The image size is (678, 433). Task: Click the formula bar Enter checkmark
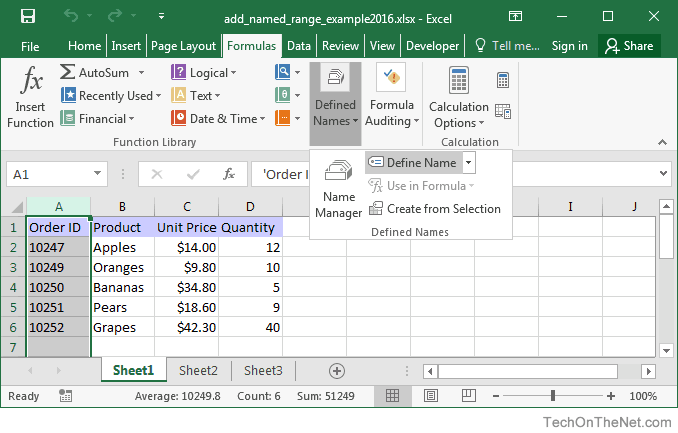(x=193, y=174)
